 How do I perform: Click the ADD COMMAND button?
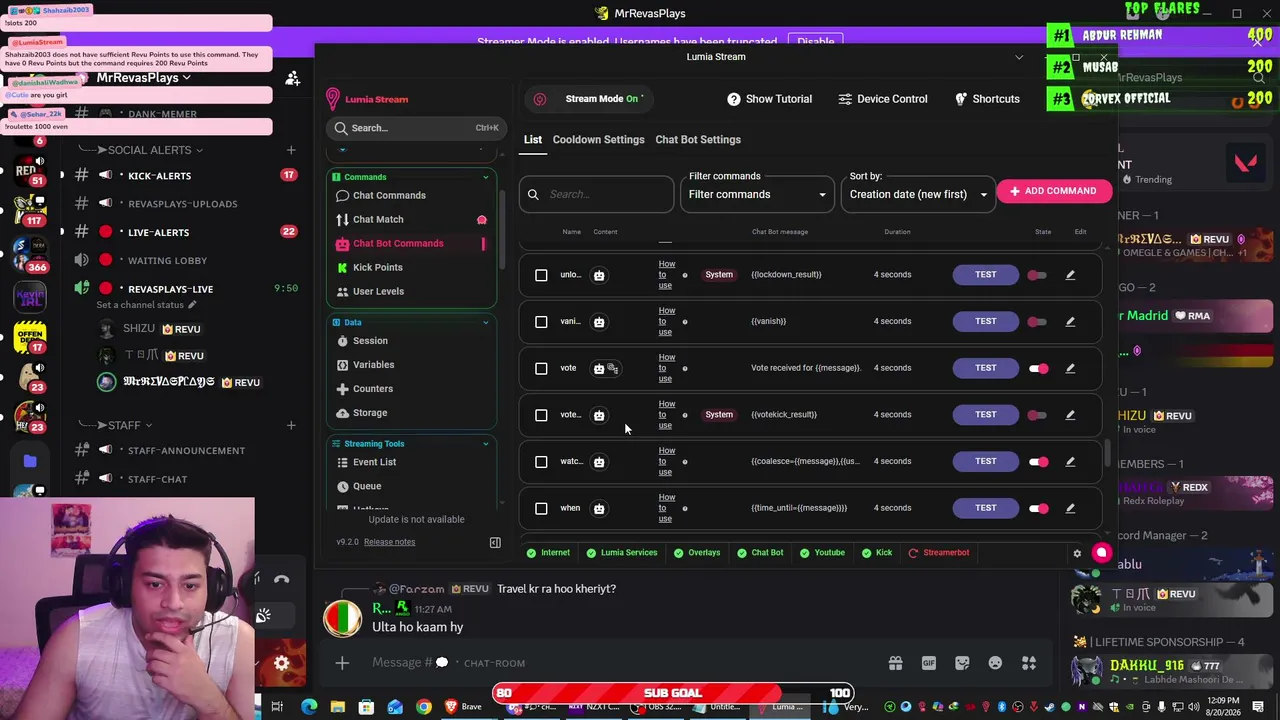(x=1054, y=191)
